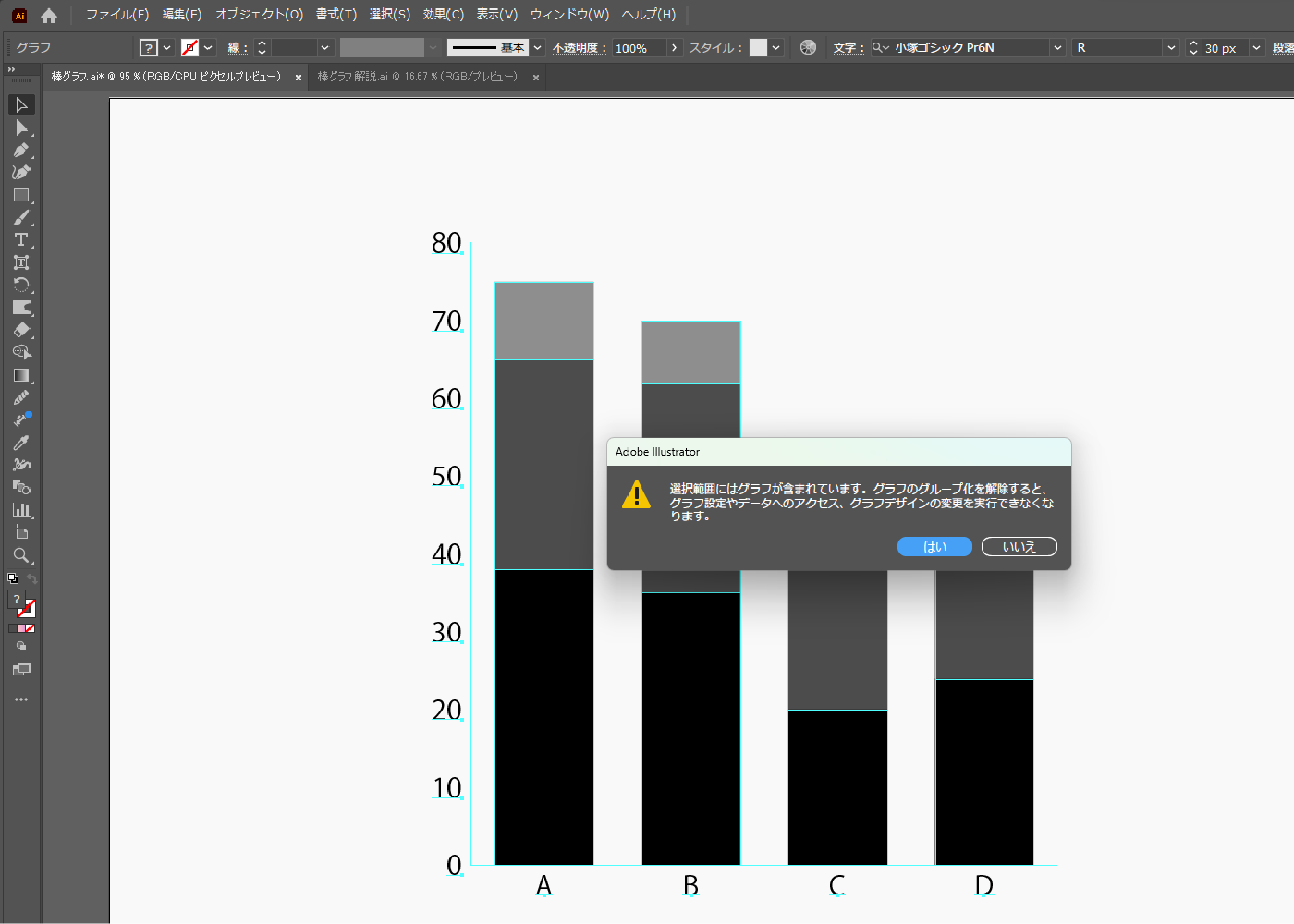
Task: Set paint mode to Gradient
Action: pyautogui.click(x=21, y=628)
